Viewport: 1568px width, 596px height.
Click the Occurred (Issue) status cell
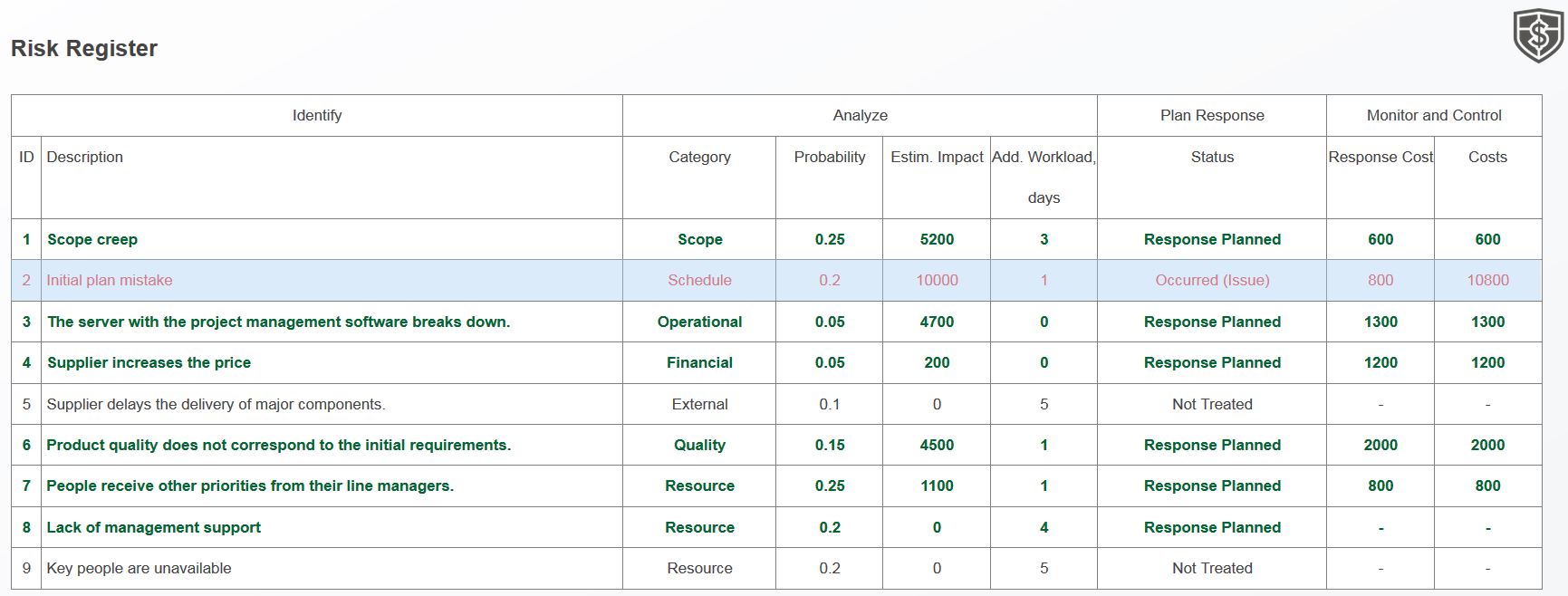(1212, 280)
